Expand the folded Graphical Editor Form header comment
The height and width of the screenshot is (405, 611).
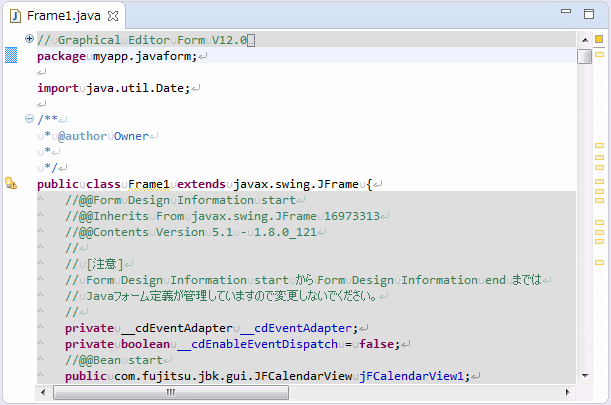click(x=29, y=39)
